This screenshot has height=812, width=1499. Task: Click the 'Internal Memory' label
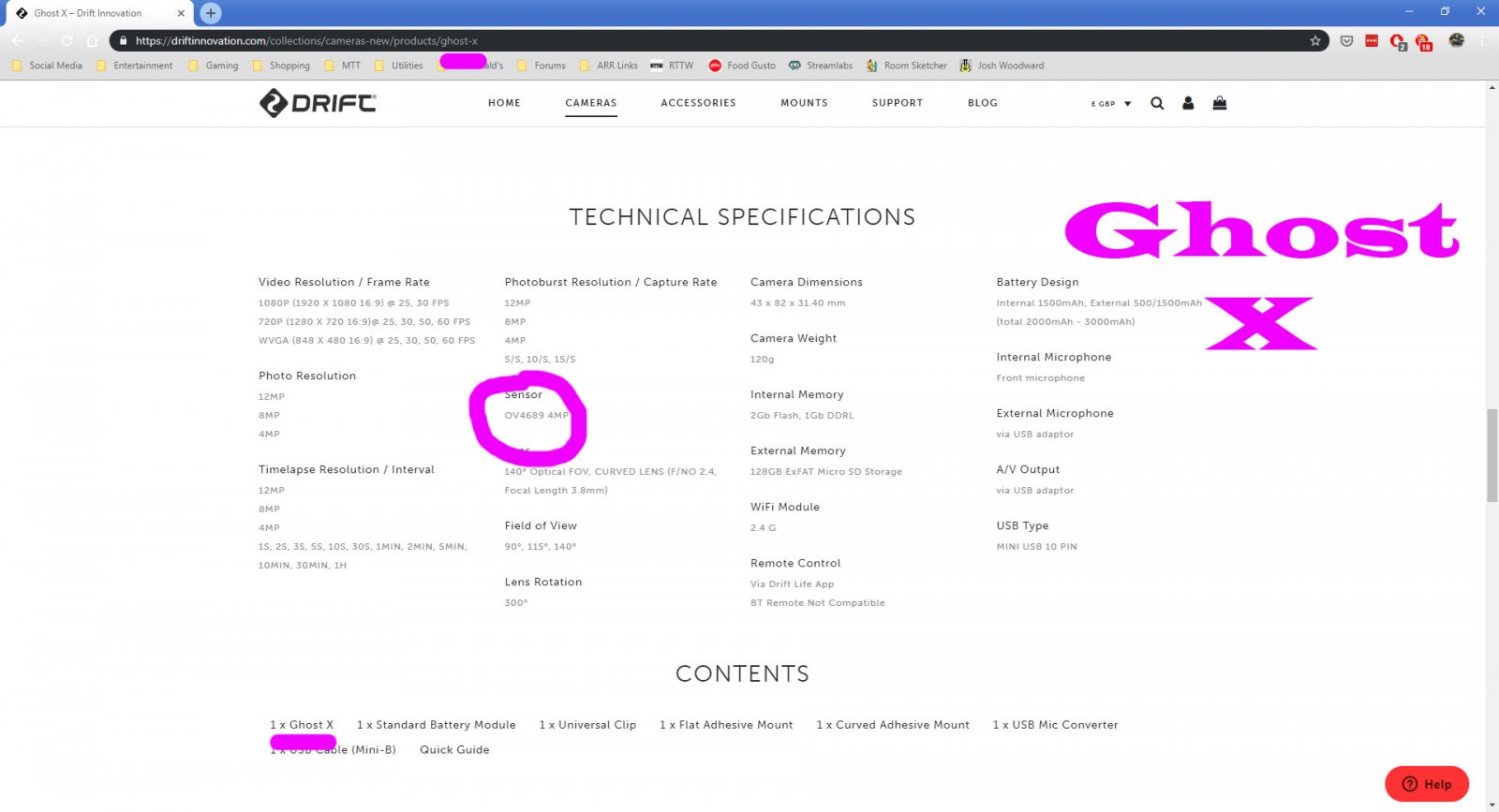tap(797, 394)
